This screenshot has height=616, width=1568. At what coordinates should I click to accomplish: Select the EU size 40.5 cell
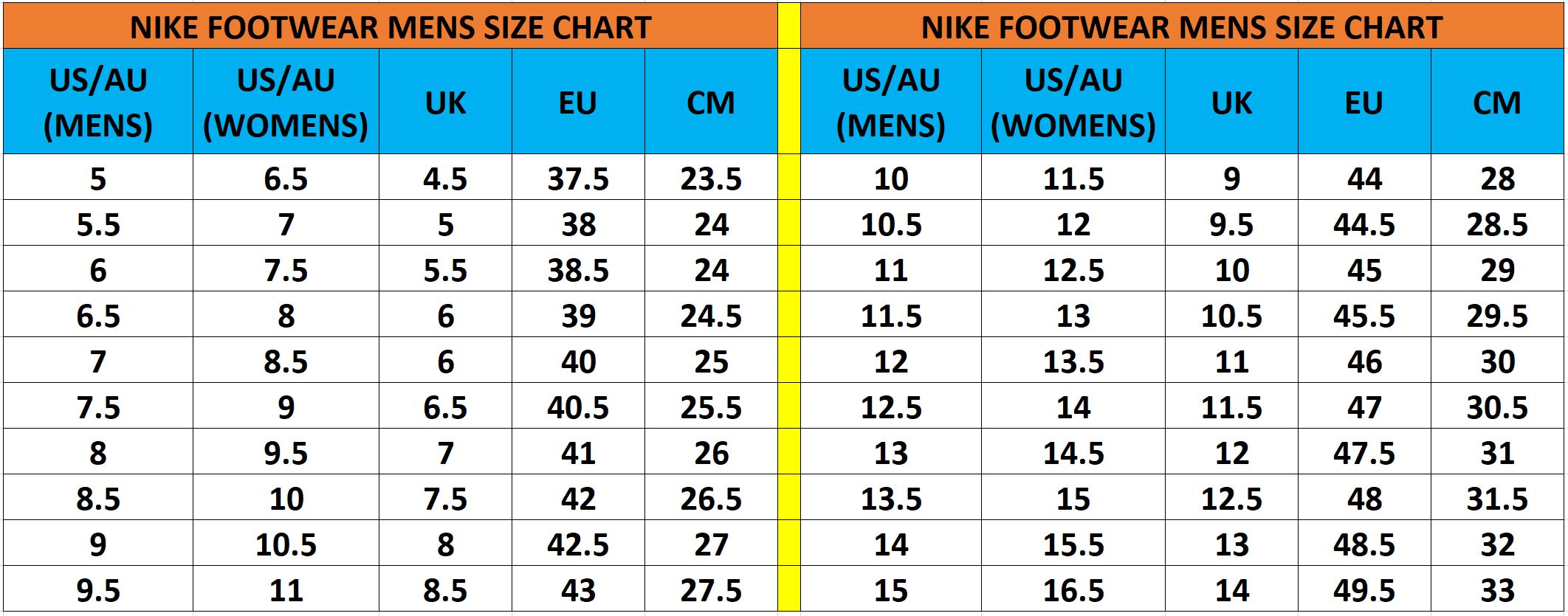(578, 406)
